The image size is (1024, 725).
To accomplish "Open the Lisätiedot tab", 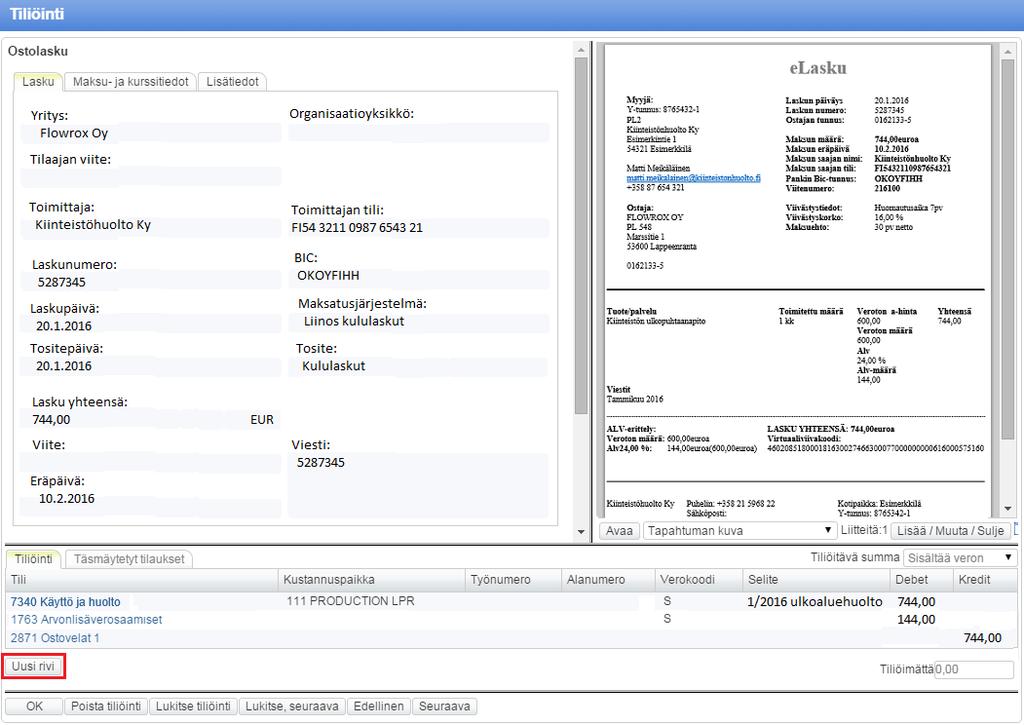I will (x=232, y=82).
